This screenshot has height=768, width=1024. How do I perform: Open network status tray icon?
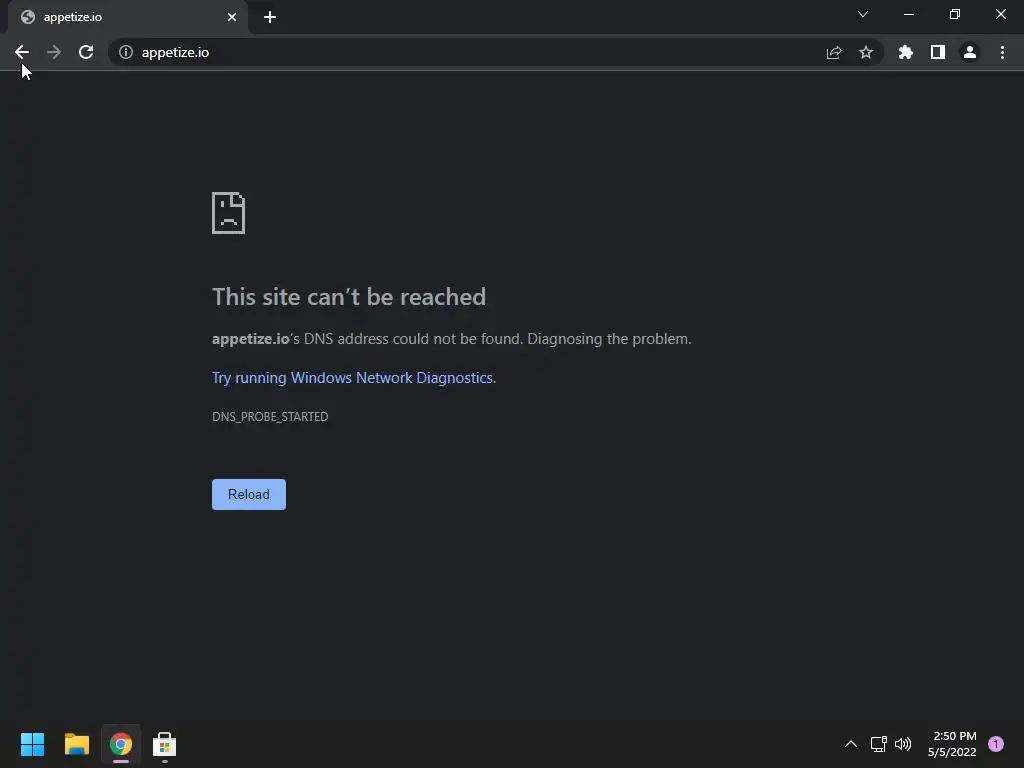(878, 744)
